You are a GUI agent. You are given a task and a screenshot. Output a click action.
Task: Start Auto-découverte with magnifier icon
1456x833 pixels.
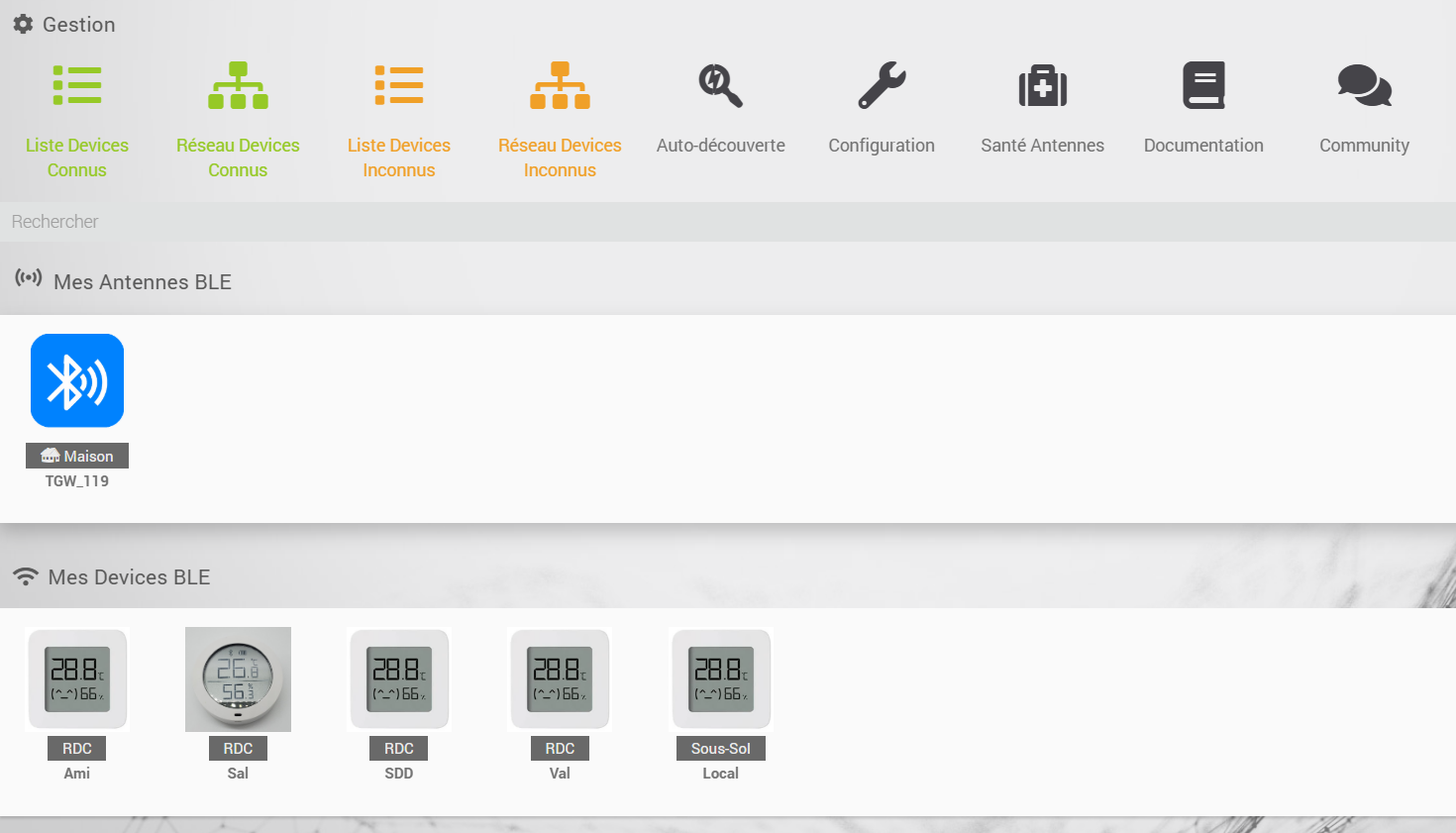pyautogui.click(x=720, y=86)
